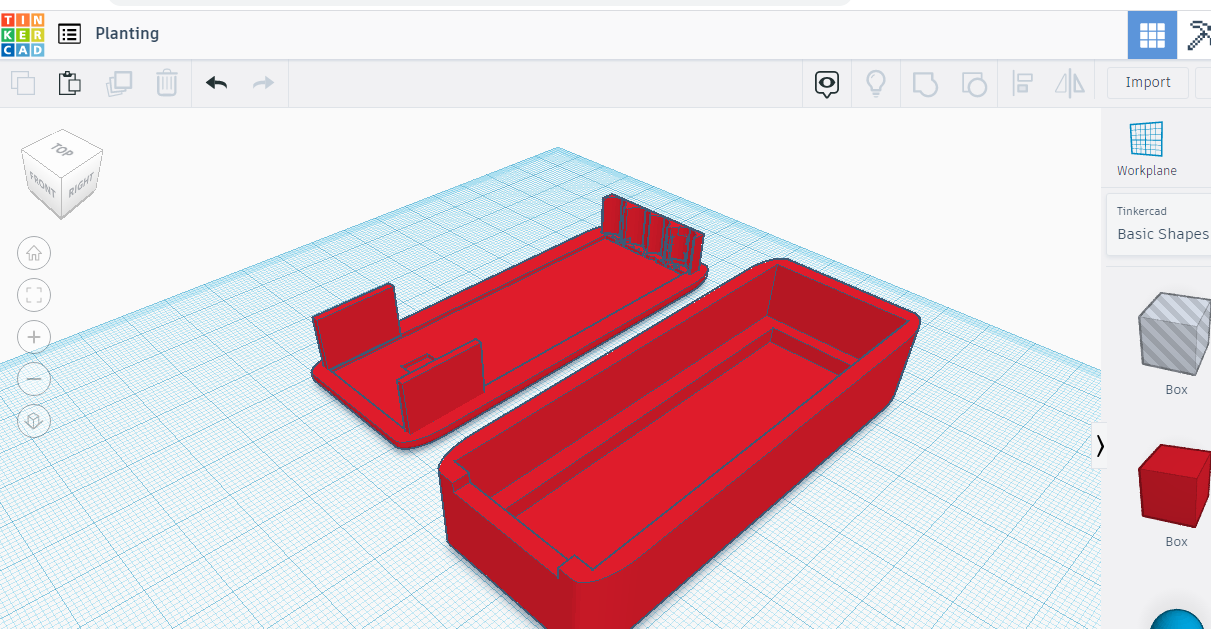Viewport: 1211px width, 629px height.
Task: Select the Group shapes icon
Action: [x=925, y=83]
